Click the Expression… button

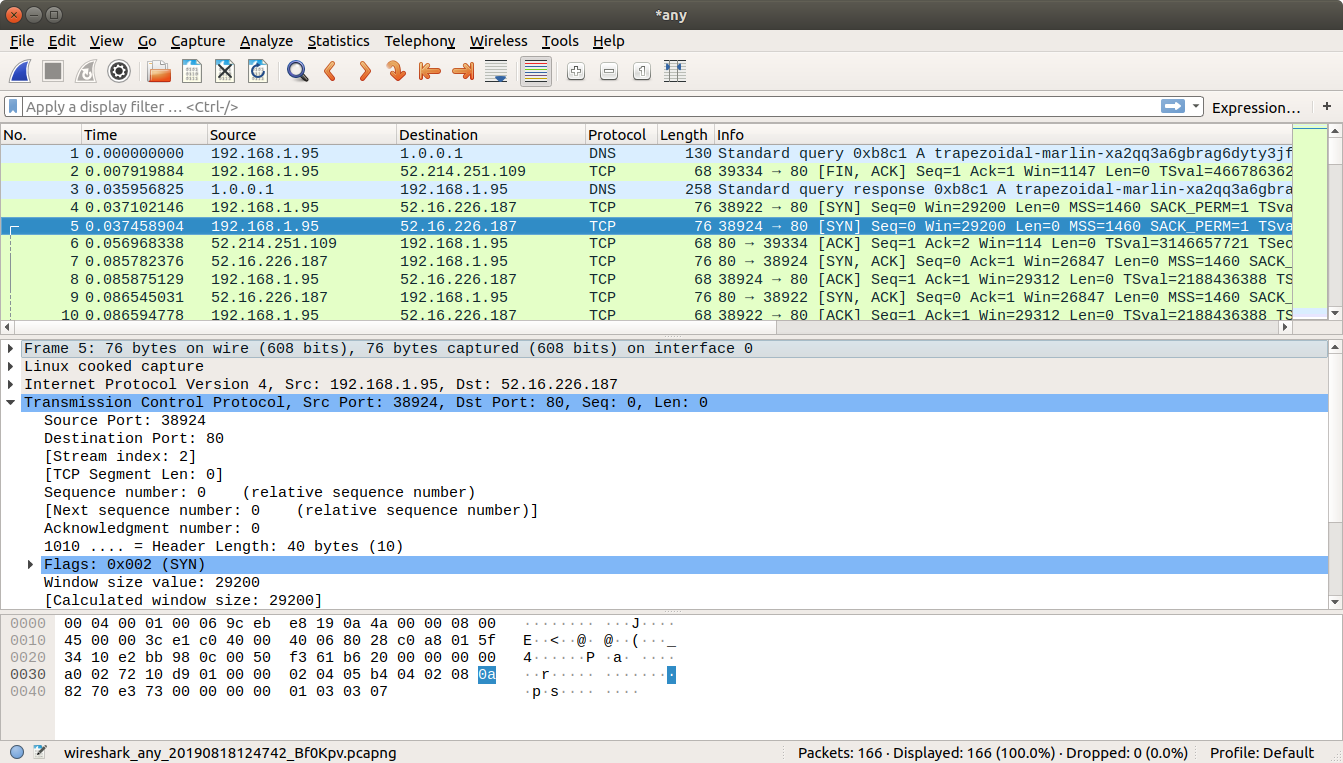click(x=1255, y=107)
